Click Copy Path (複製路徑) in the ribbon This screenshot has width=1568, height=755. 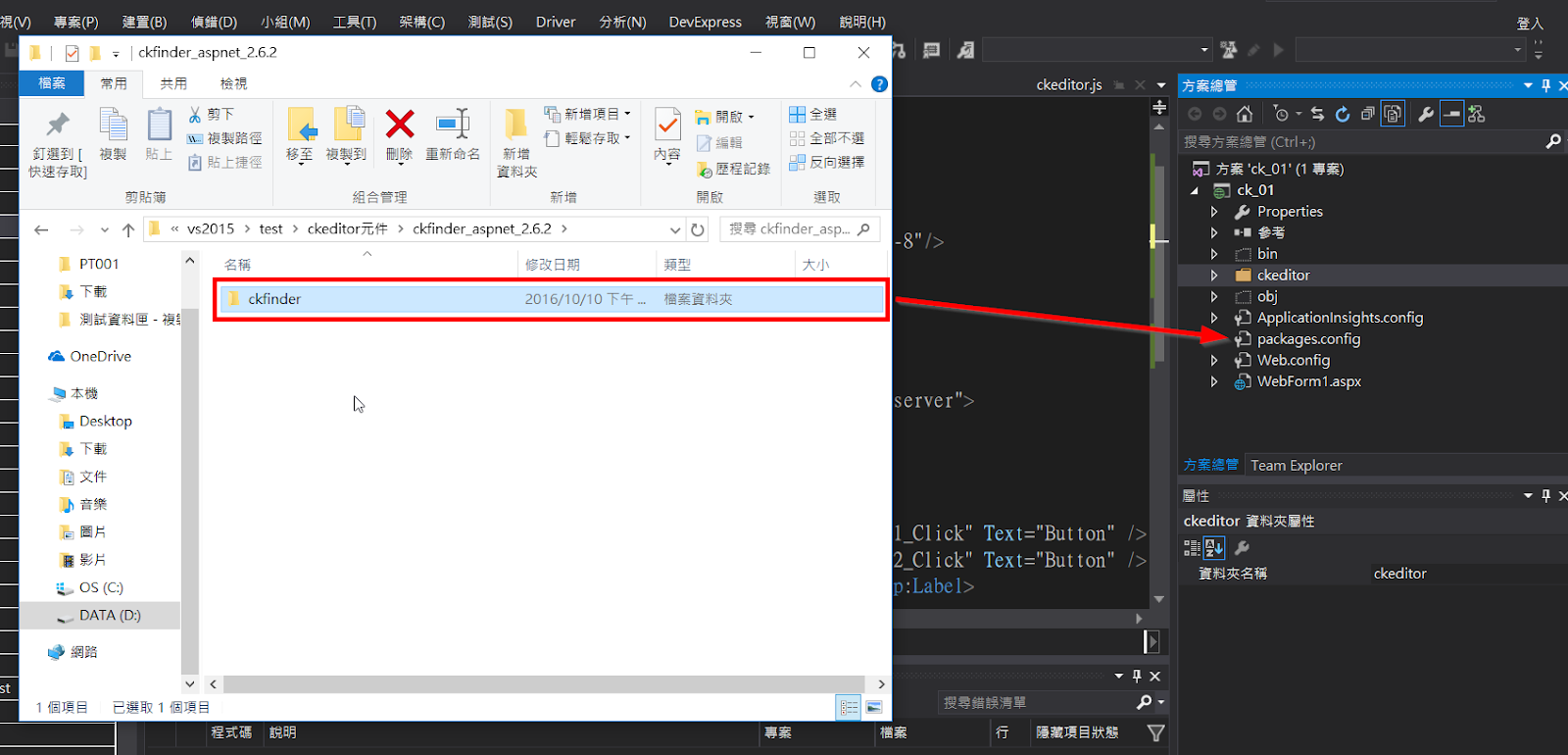[x=224, y=138]
